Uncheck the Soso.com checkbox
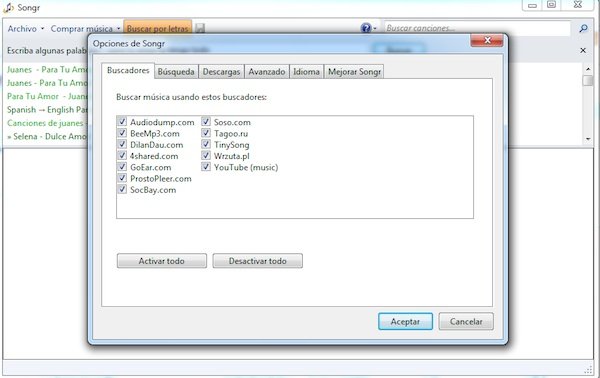 pos(206,122)
